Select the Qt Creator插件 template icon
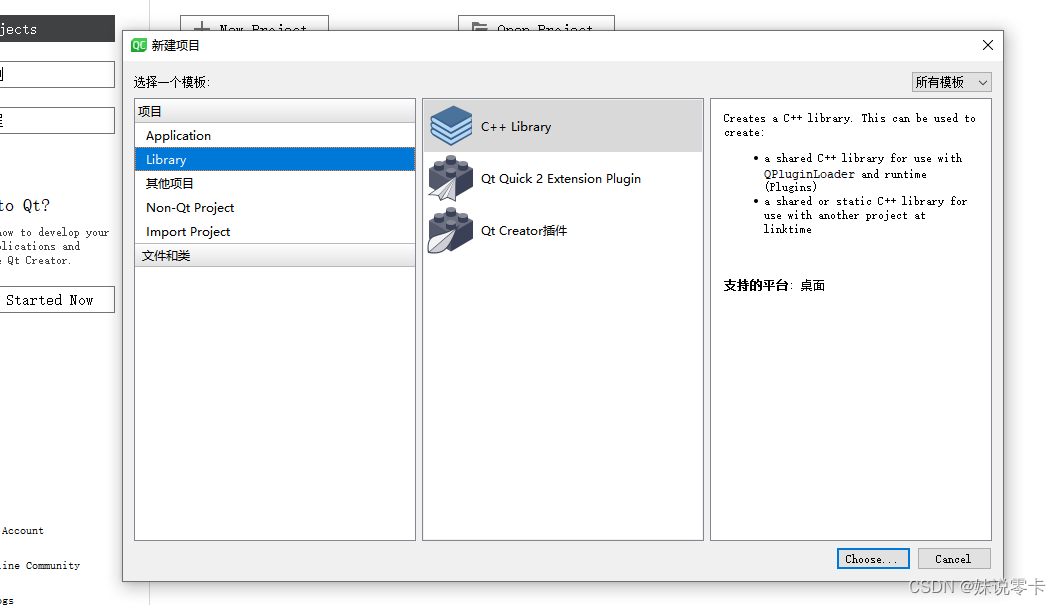The image size is (1061, 605). tap(451, 231)
